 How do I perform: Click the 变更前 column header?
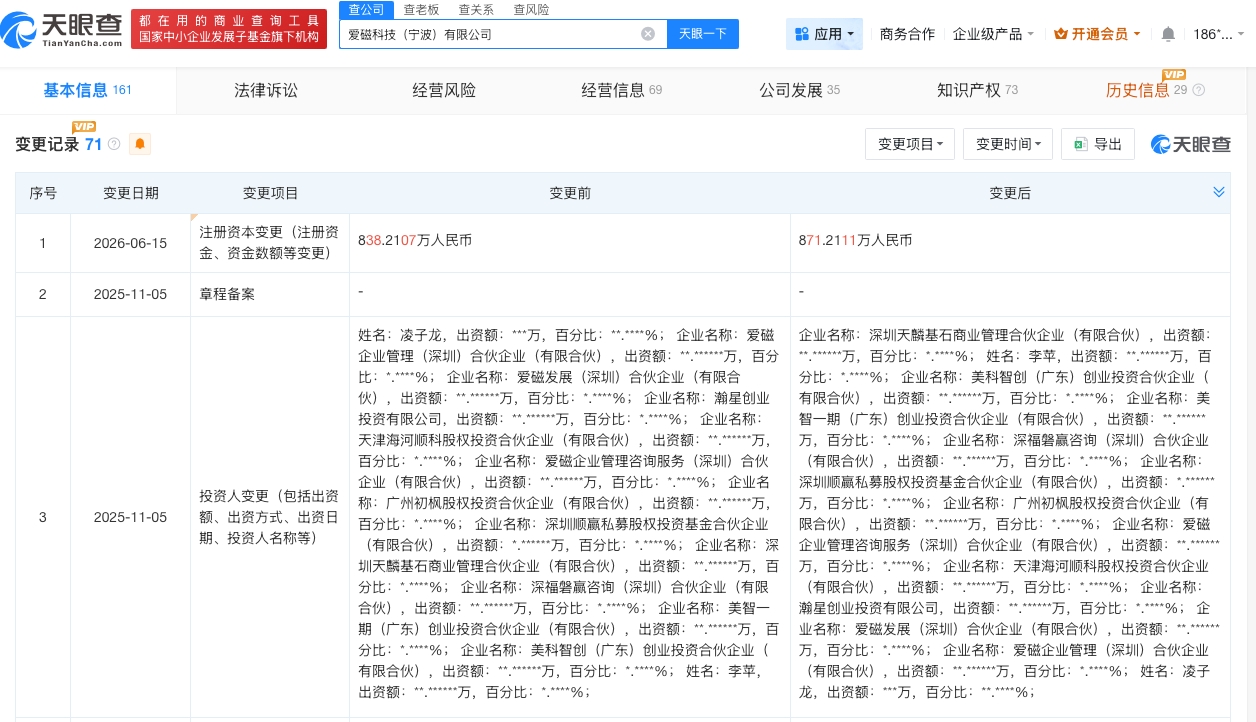[570, 193]
